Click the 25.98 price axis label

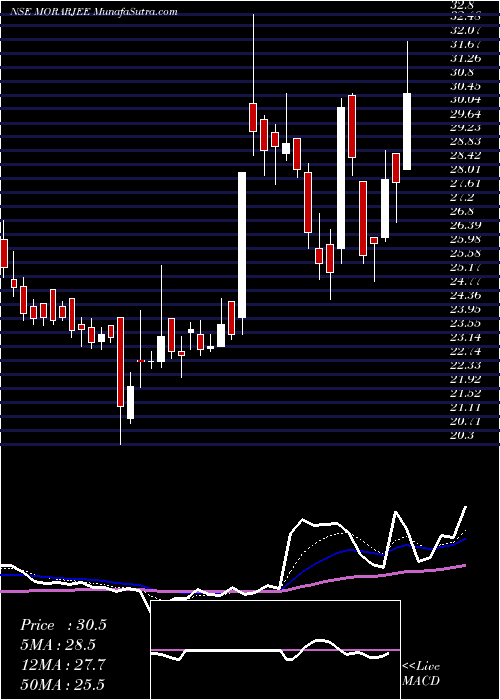pyautogui.click(x=465, y=239)
